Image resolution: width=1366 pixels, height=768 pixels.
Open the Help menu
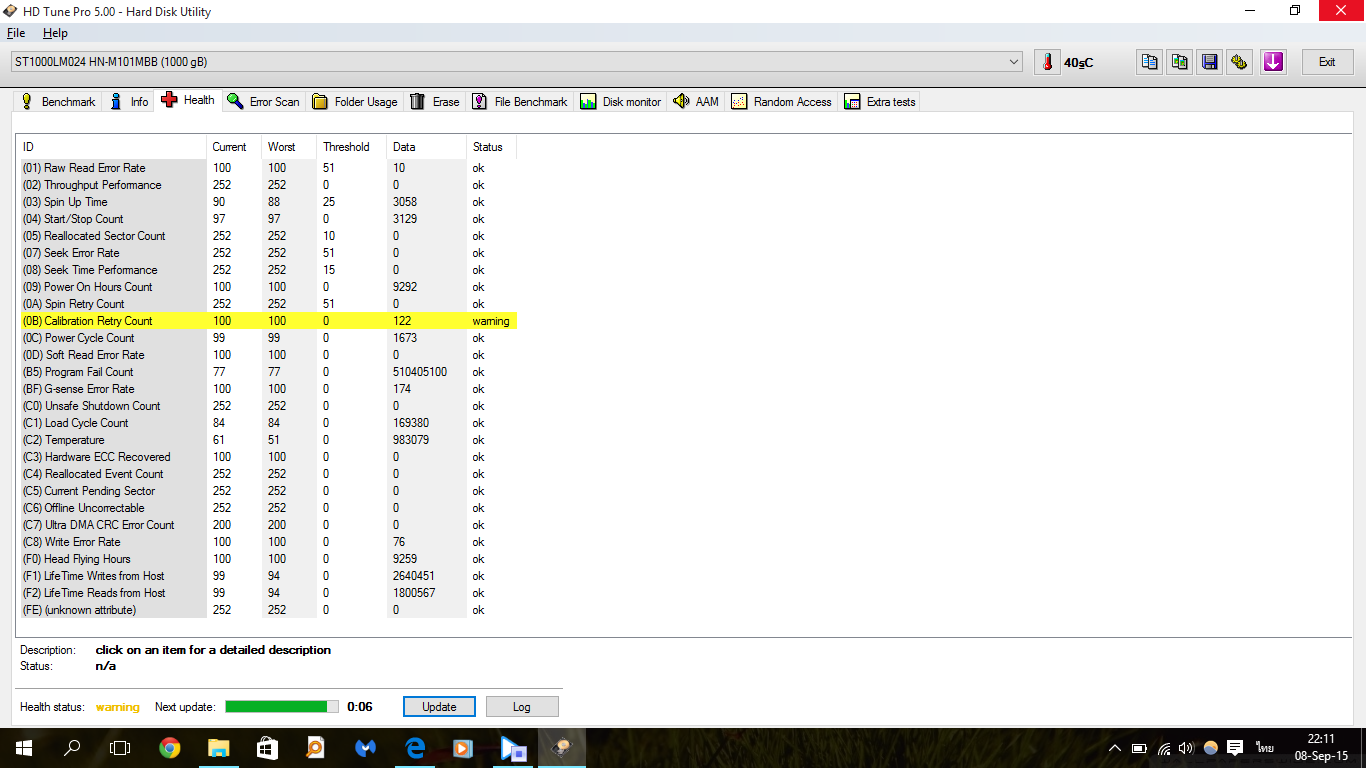point(55,33)
